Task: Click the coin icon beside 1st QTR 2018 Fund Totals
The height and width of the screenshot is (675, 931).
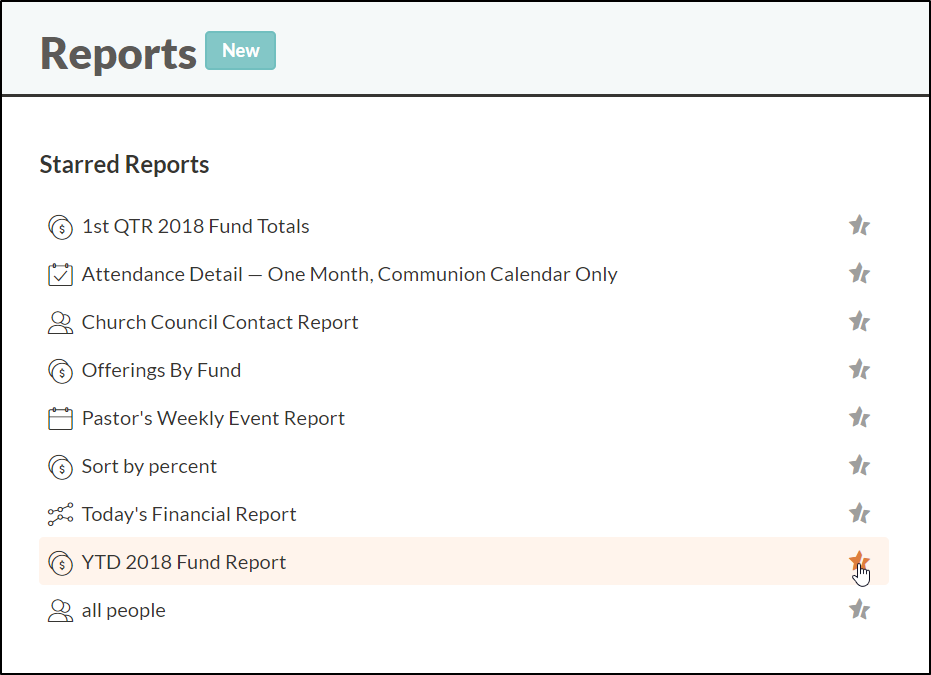Action: tap(60, 227)
